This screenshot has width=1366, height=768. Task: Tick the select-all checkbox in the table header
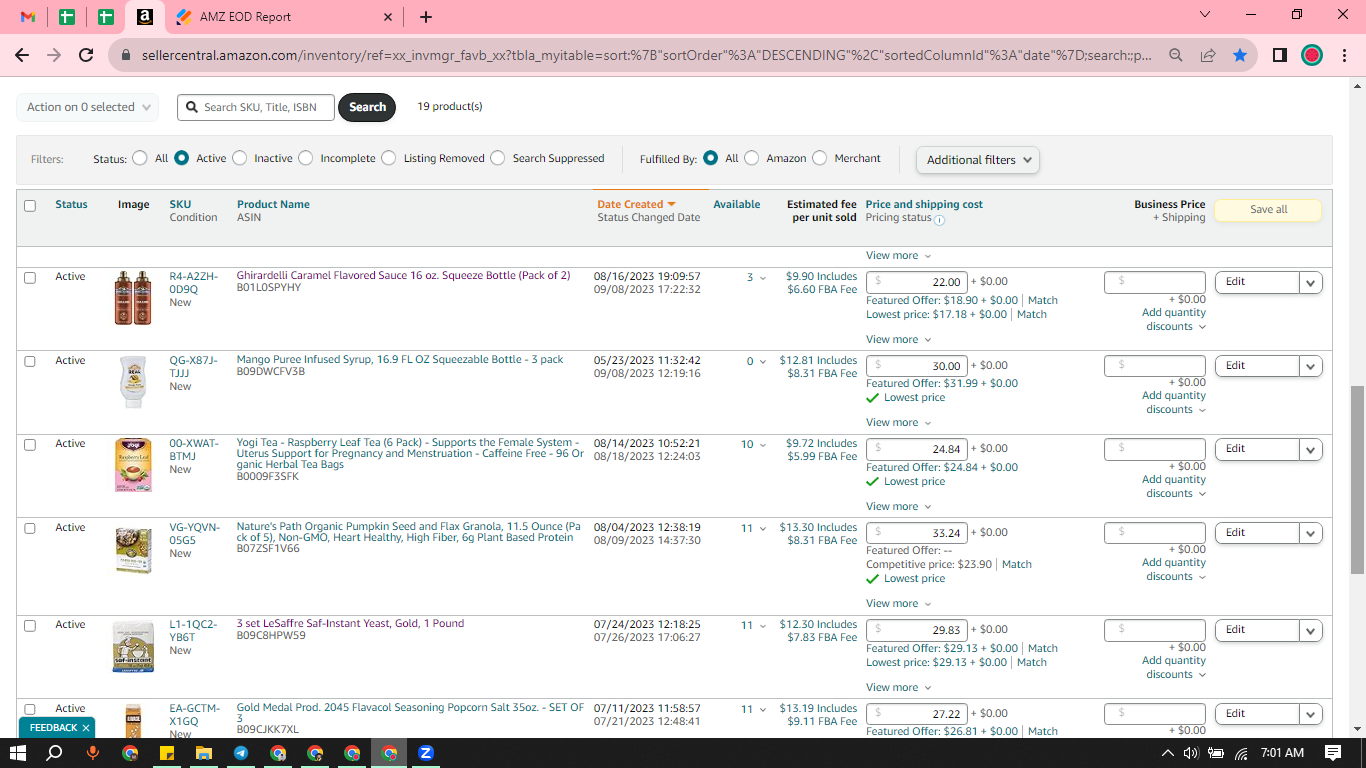[30, 206]
